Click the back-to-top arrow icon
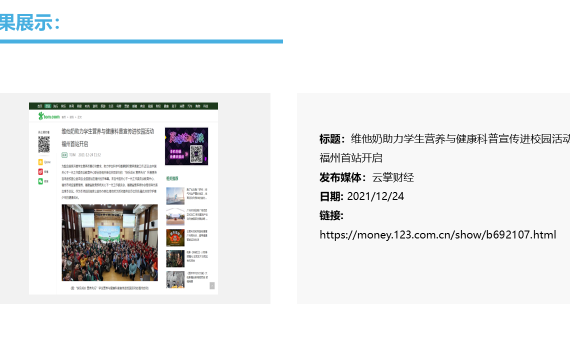570x360 pixels. [212, 285]
